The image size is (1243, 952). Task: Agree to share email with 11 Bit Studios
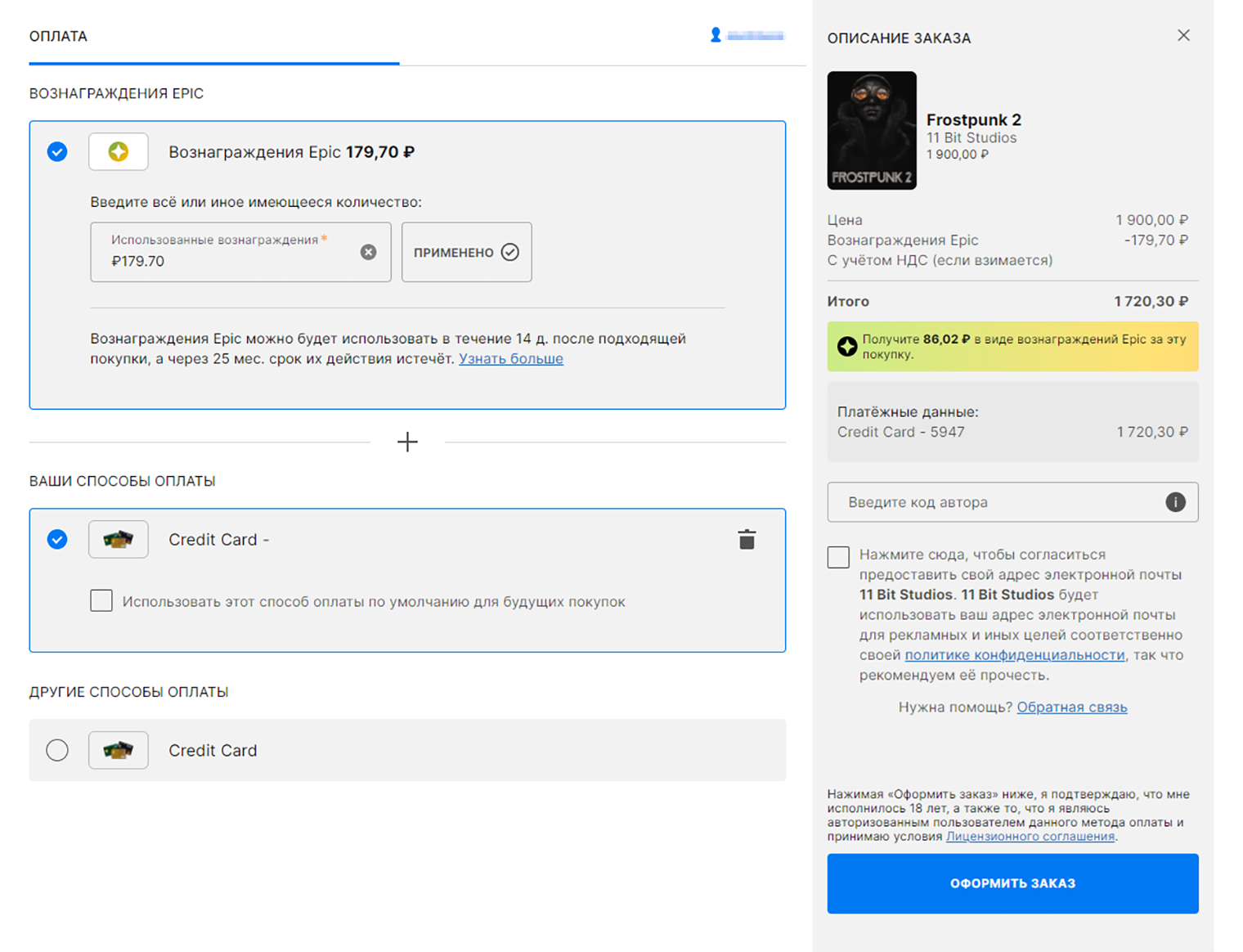tap(838, 557)
